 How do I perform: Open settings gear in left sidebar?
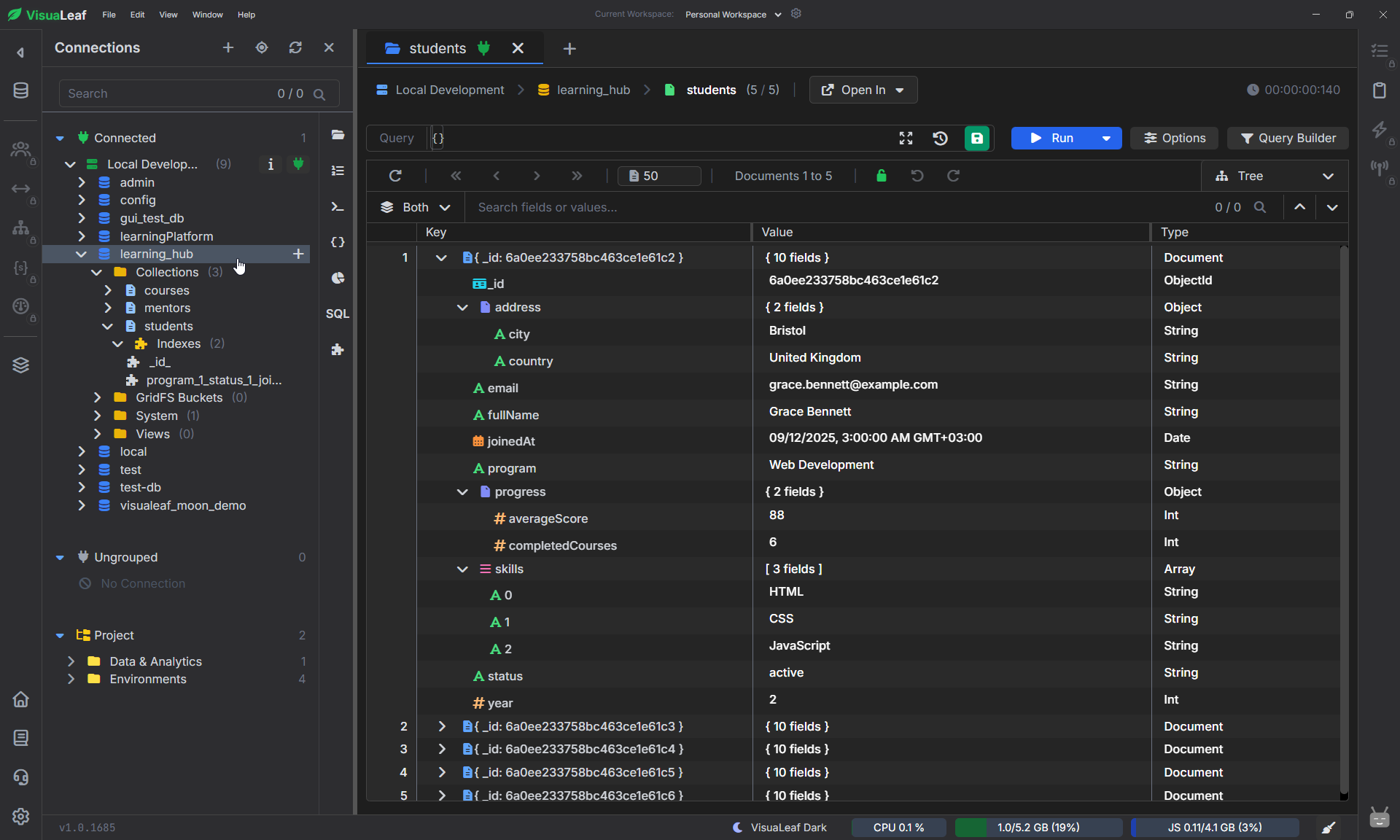click(20, 816)
